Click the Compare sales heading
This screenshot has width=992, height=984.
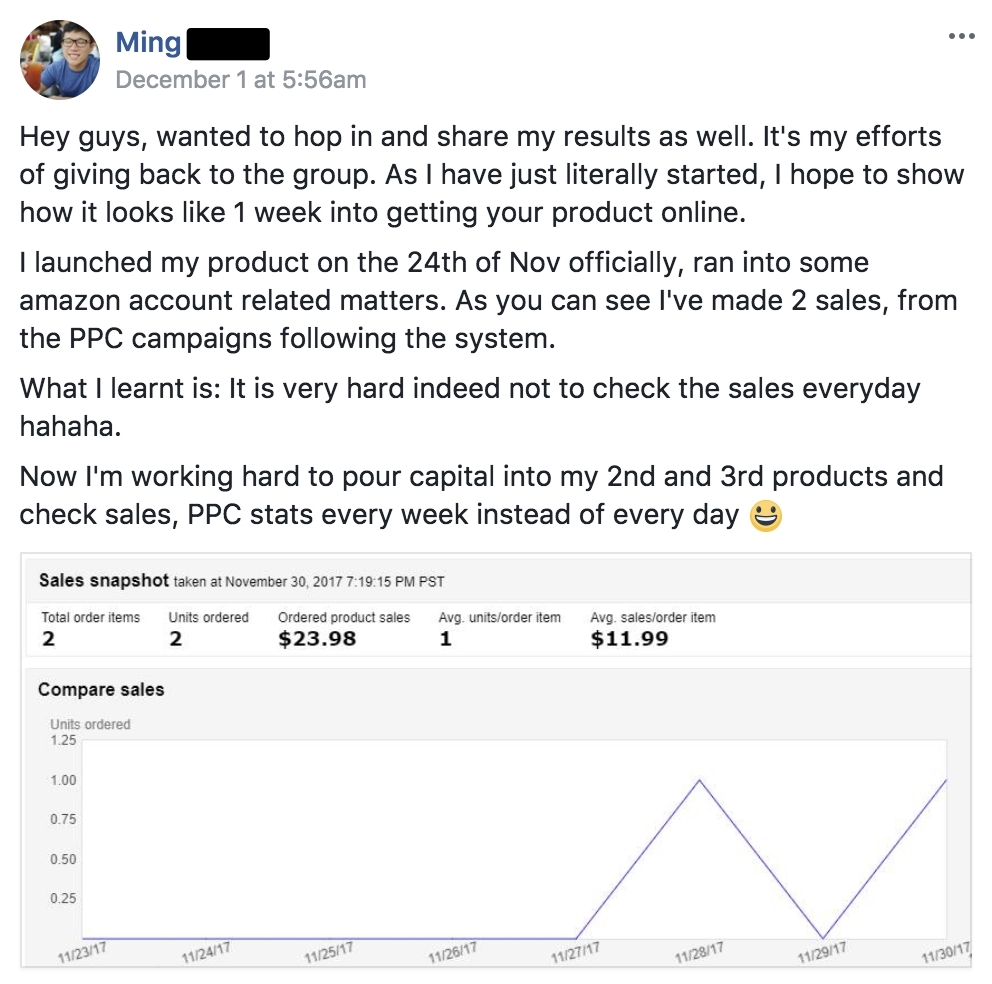(101, 690)
